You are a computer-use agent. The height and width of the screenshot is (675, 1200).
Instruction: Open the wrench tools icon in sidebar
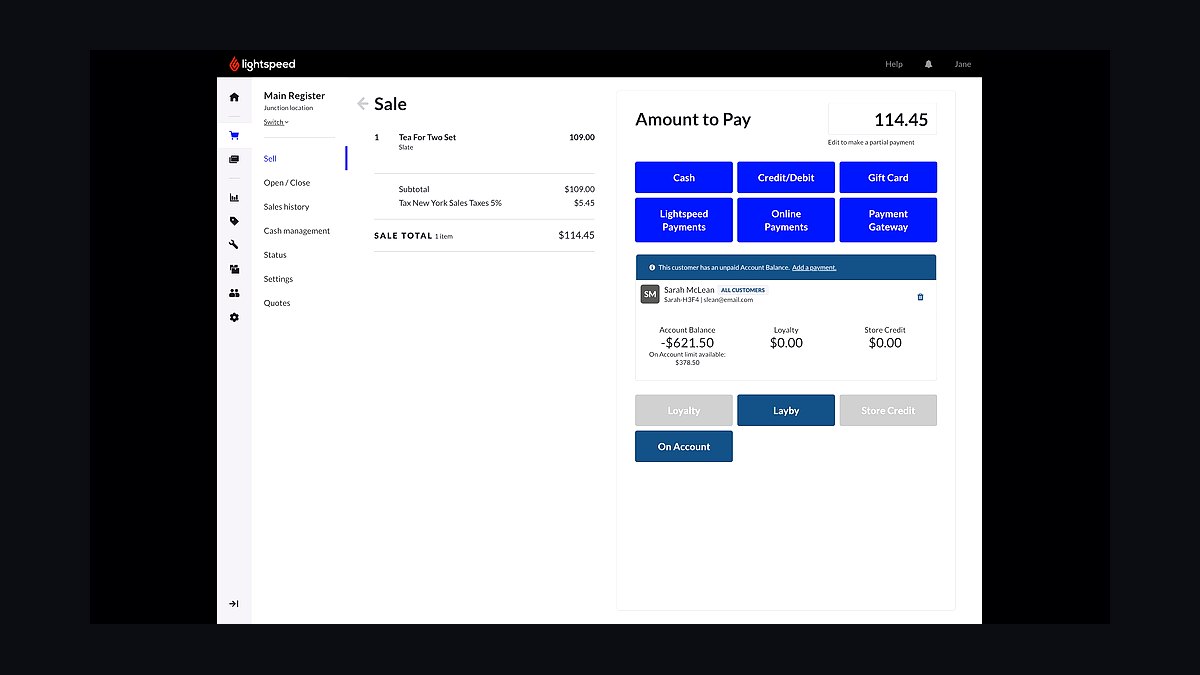point(234,245)
